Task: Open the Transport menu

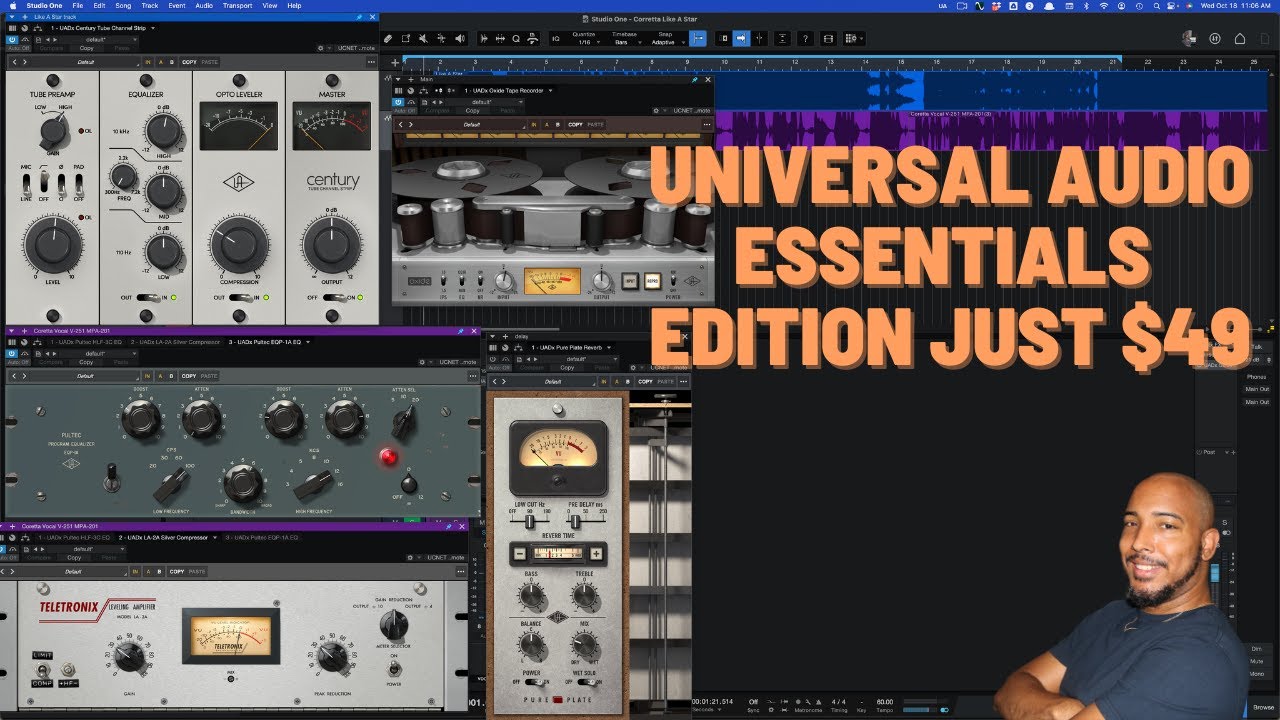Action: tap(237, 5)
